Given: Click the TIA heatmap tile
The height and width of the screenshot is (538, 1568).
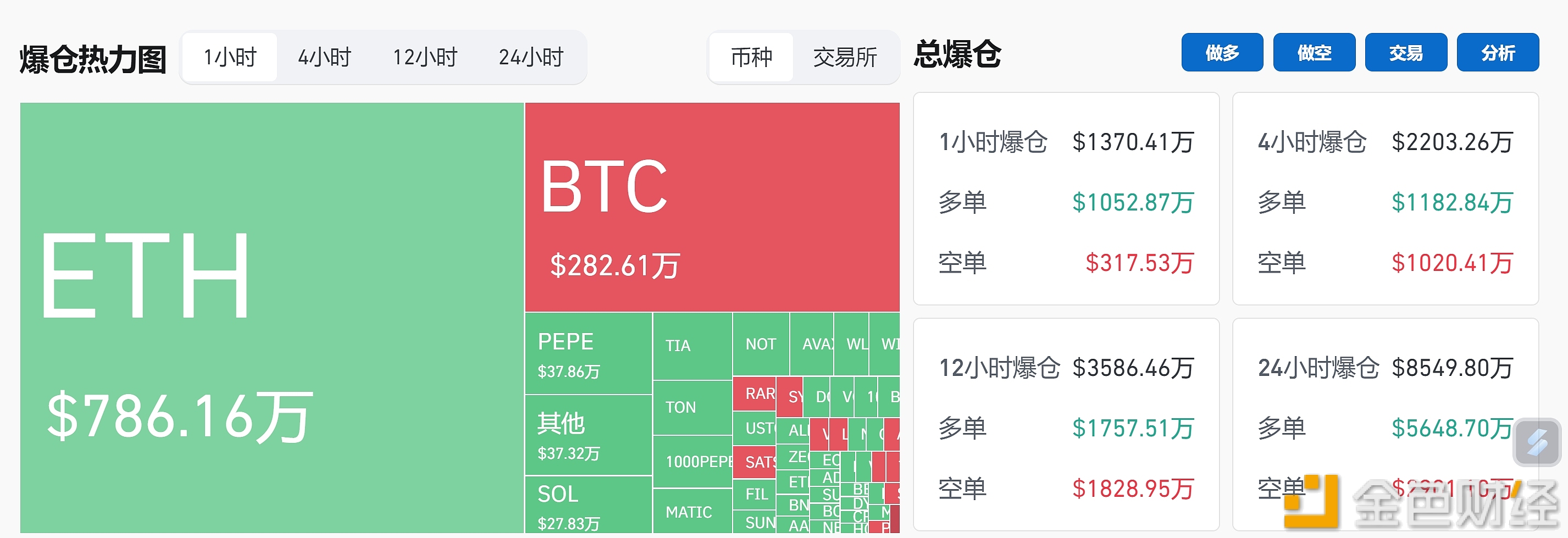Looking at the screenshot, I should 692,346.
